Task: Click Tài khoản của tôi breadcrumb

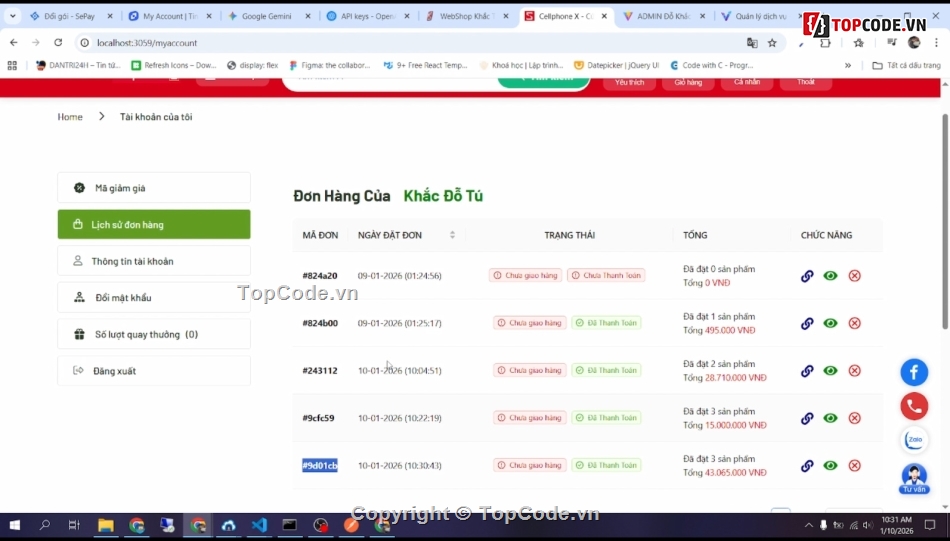Action: point(156,116)
